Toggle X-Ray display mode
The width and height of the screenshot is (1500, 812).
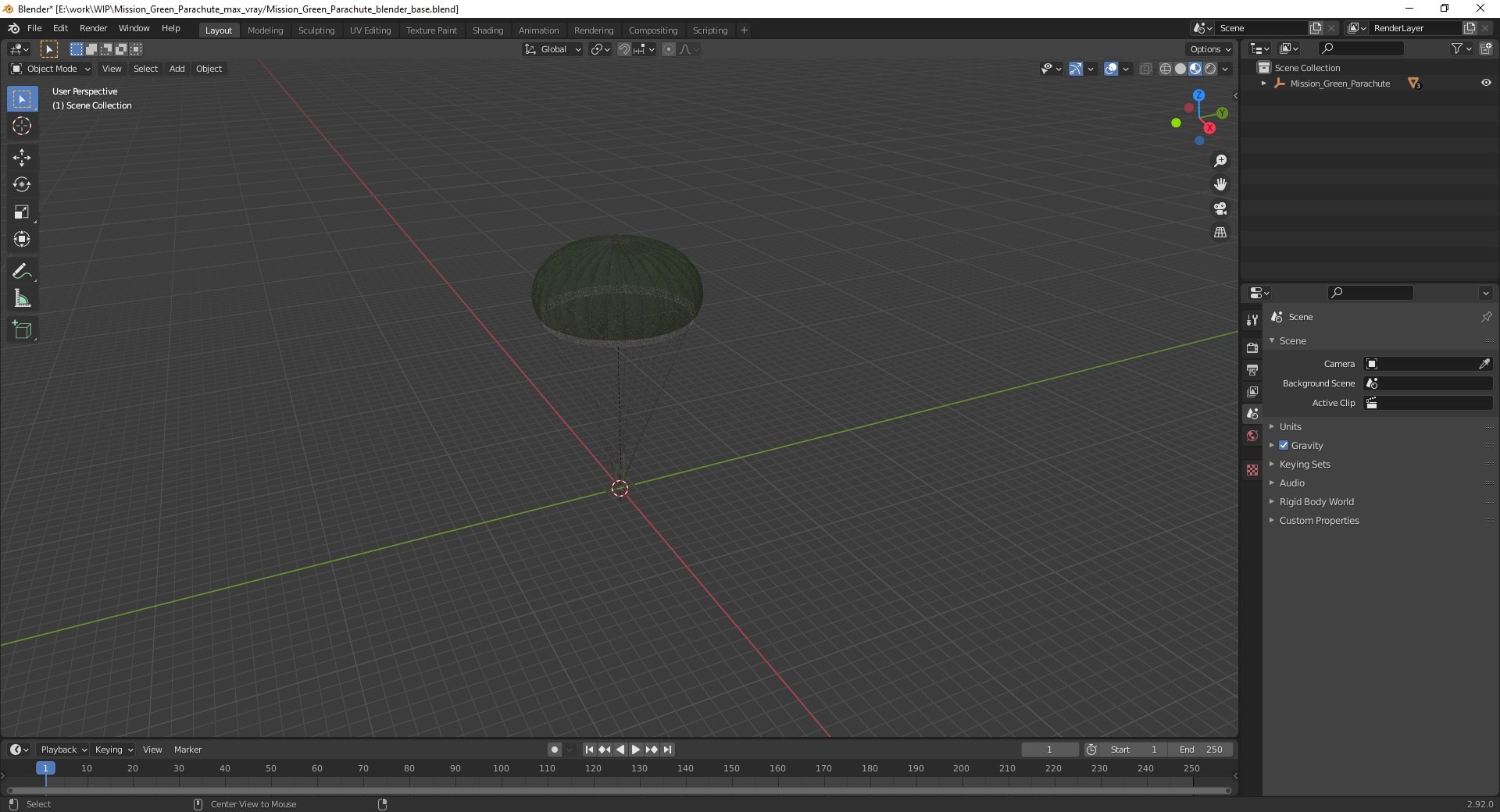[1145, 69]
